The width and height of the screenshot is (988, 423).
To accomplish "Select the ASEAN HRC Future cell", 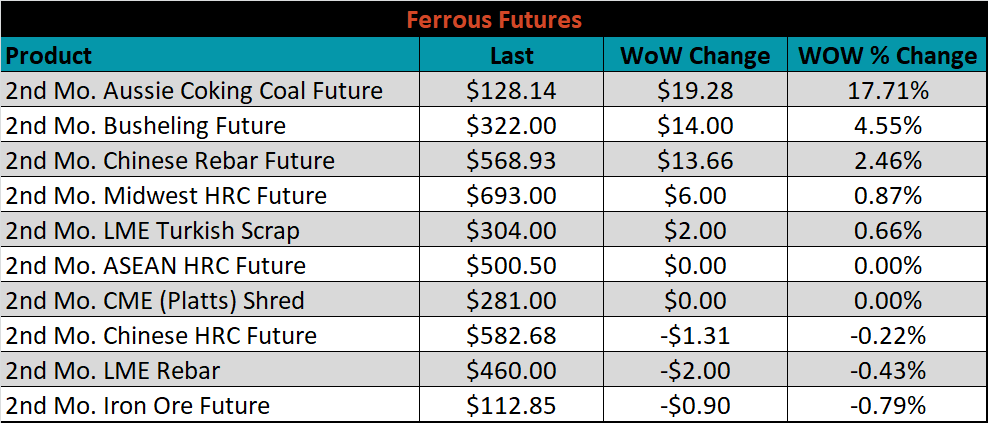I will pyautogui.click(x=210, y=264).
